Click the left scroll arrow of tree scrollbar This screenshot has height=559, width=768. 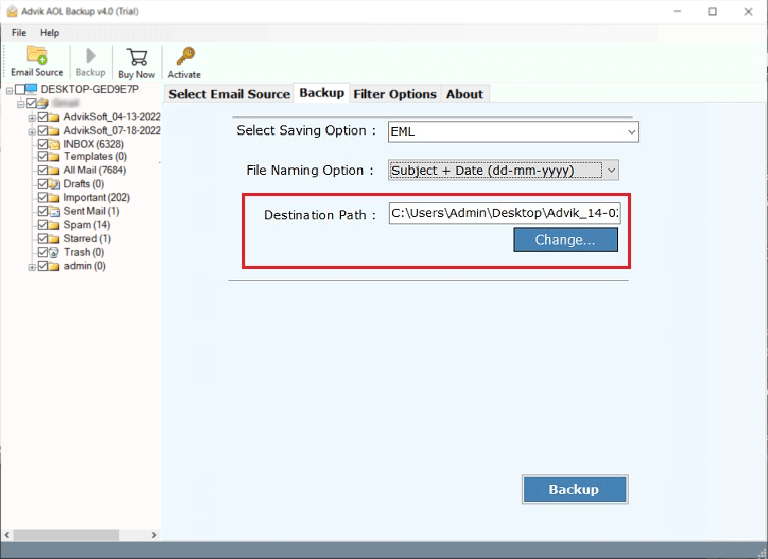tap(7, 535)
